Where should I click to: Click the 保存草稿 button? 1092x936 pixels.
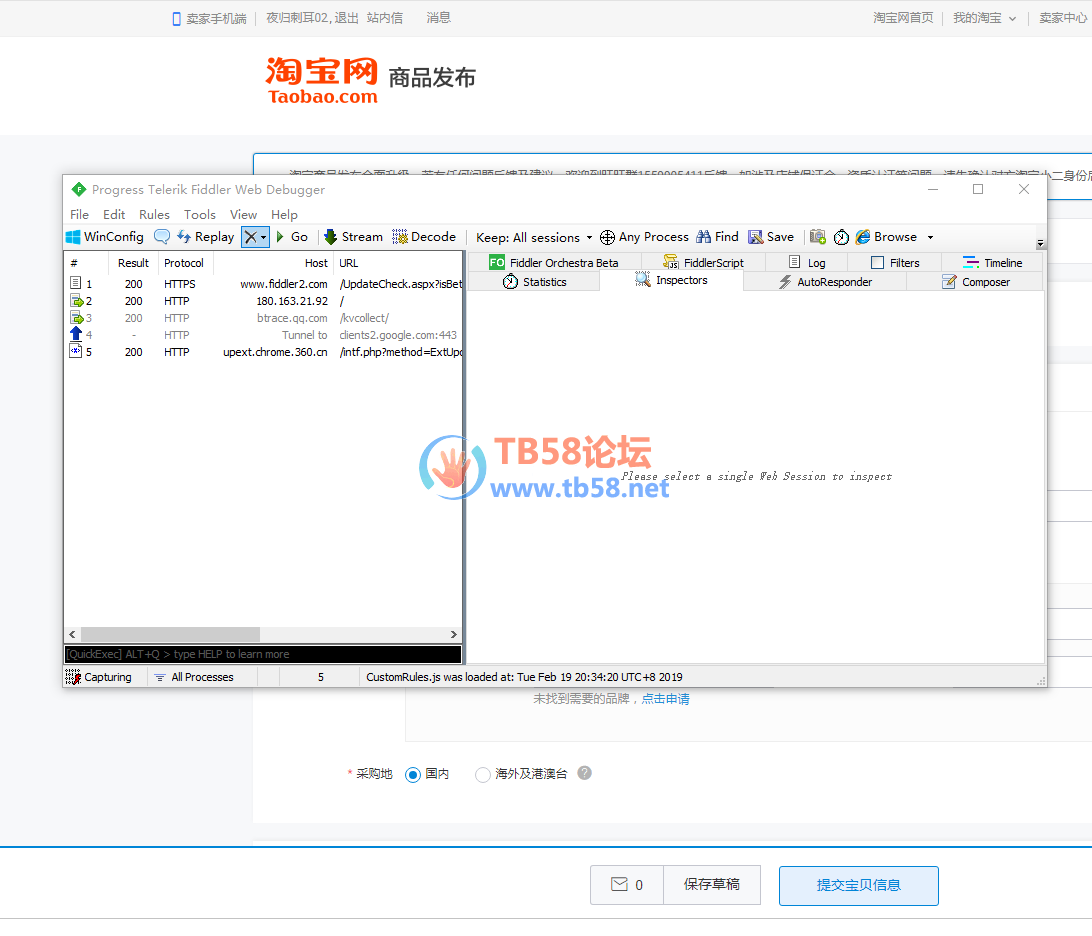pos(712,884)
